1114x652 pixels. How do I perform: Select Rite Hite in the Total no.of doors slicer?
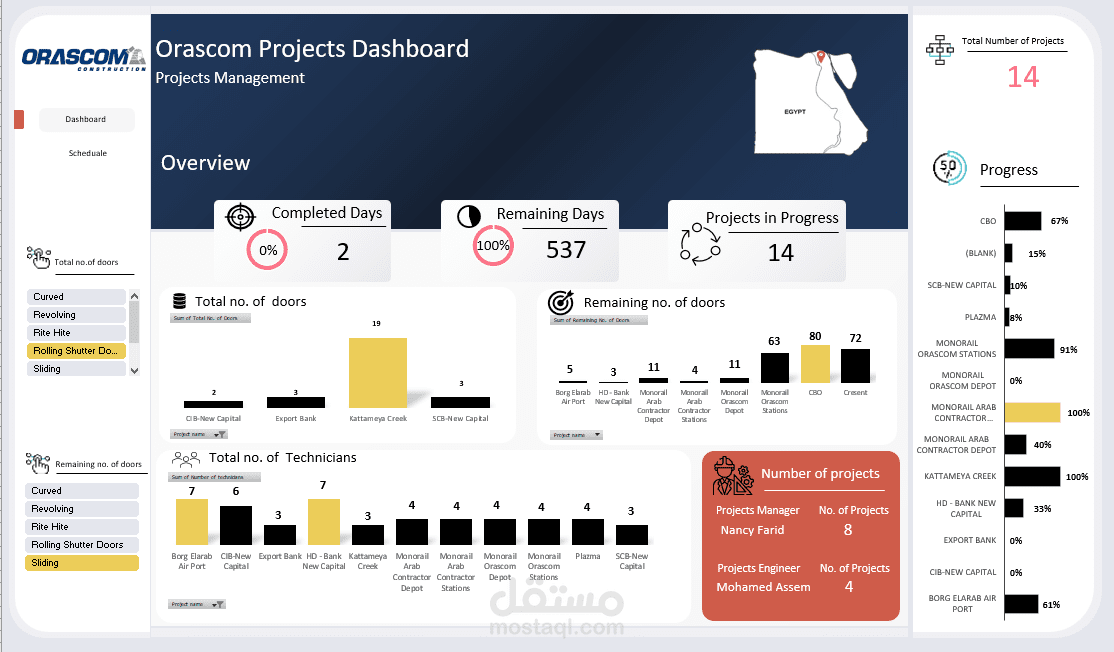76,332
